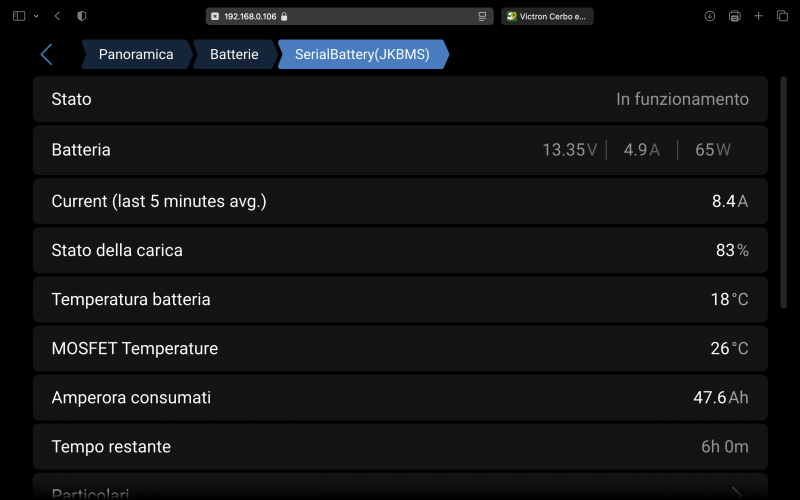Click the In funzionamento status value

coord(682,99)
